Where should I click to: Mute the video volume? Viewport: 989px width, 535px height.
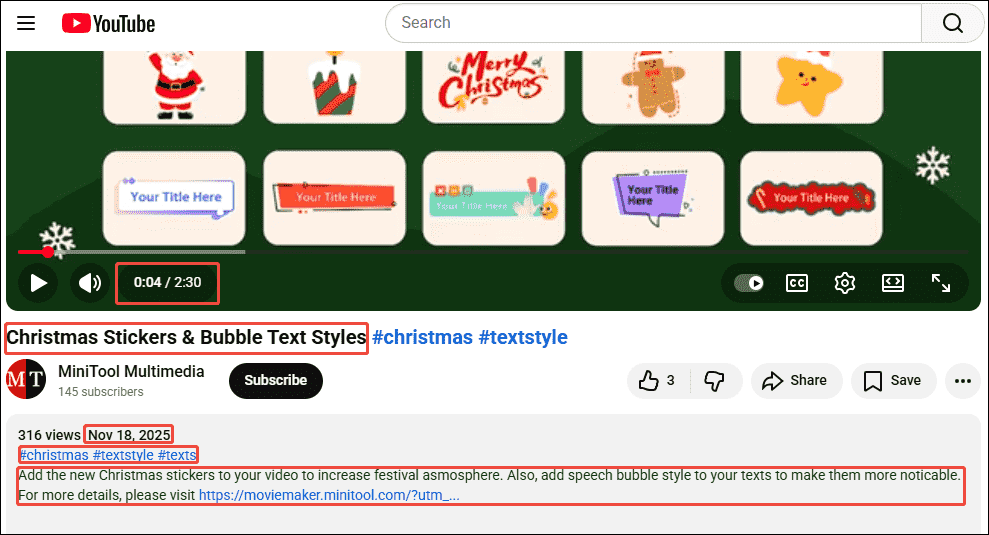coord(90,283)
